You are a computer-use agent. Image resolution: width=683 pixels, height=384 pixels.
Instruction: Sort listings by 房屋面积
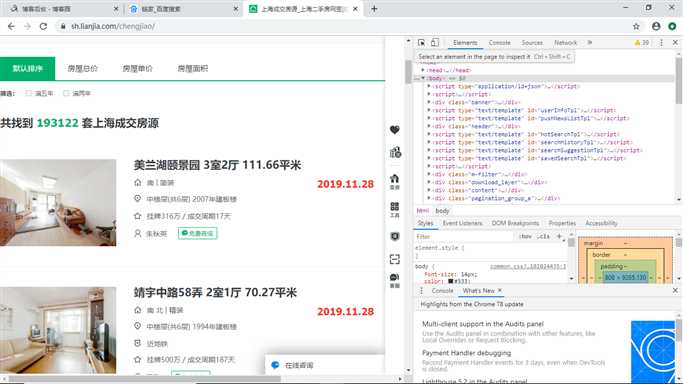coord(193,68)
